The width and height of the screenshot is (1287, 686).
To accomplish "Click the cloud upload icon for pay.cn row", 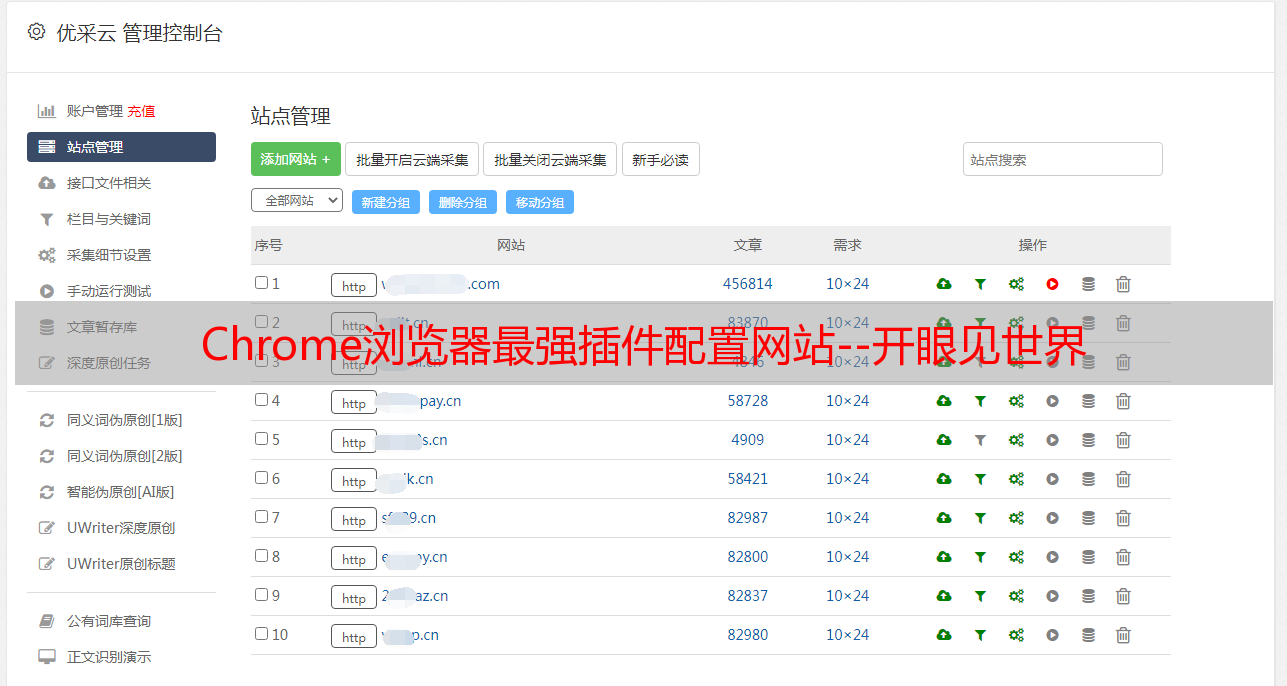I will pyautogui.click(x=943, y=401).
